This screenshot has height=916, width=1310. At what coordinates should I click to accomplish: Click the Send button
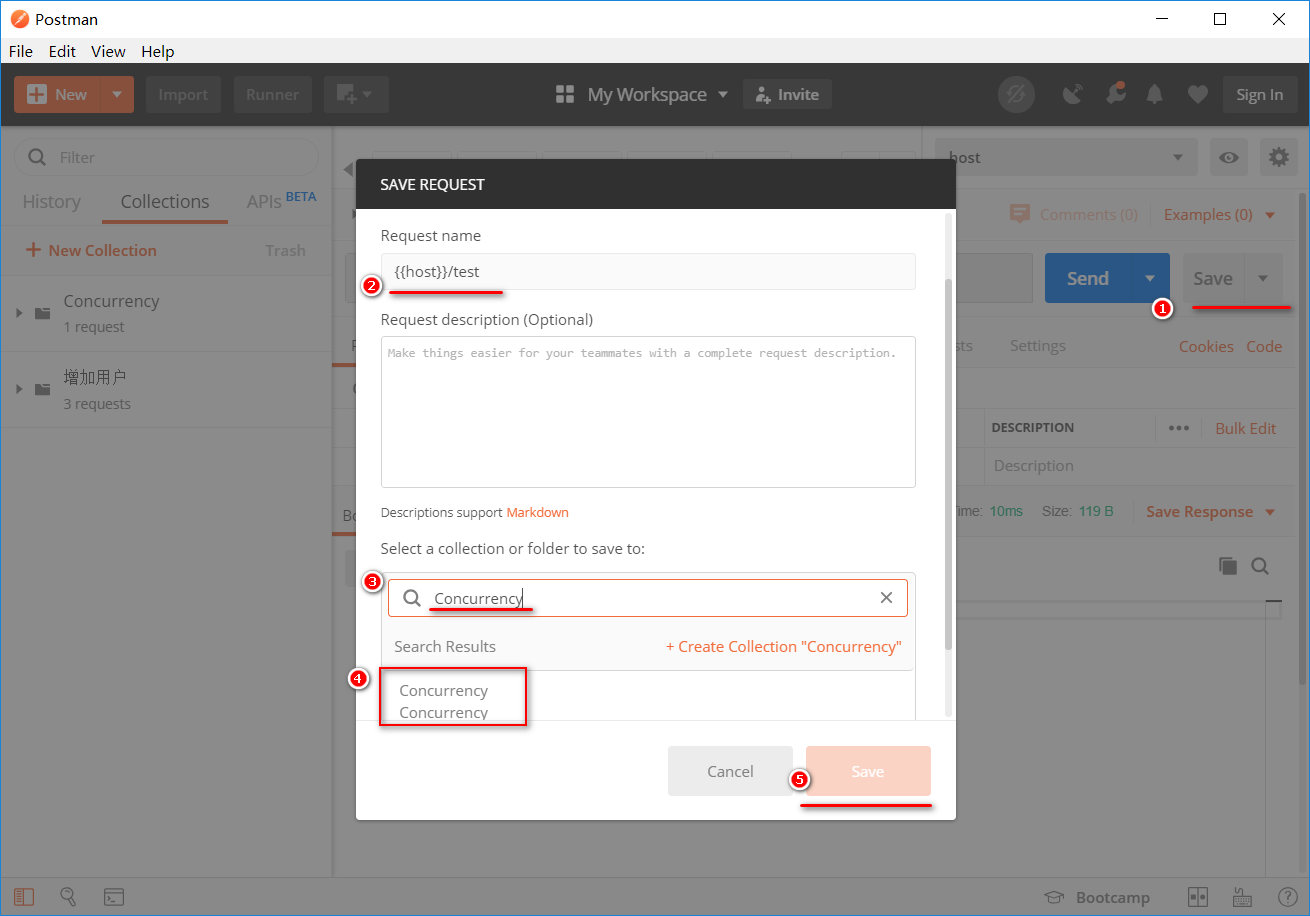pos(1088,278)
